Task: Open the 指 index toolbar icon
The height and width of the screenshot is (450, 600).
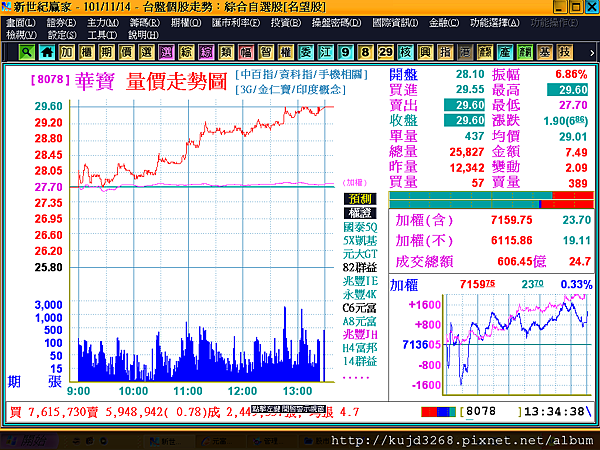Action: pyautogui.click(x=445, y=52)
